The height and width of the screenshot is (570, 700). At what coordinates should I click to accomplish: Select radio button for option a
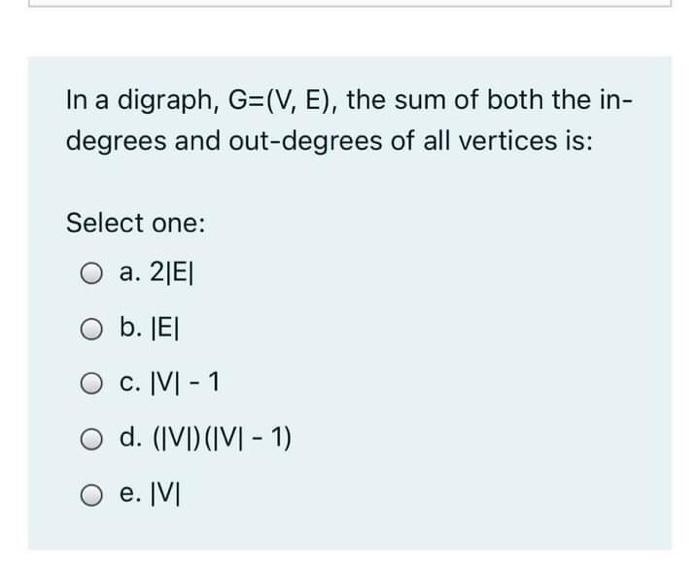pos(92,273)
